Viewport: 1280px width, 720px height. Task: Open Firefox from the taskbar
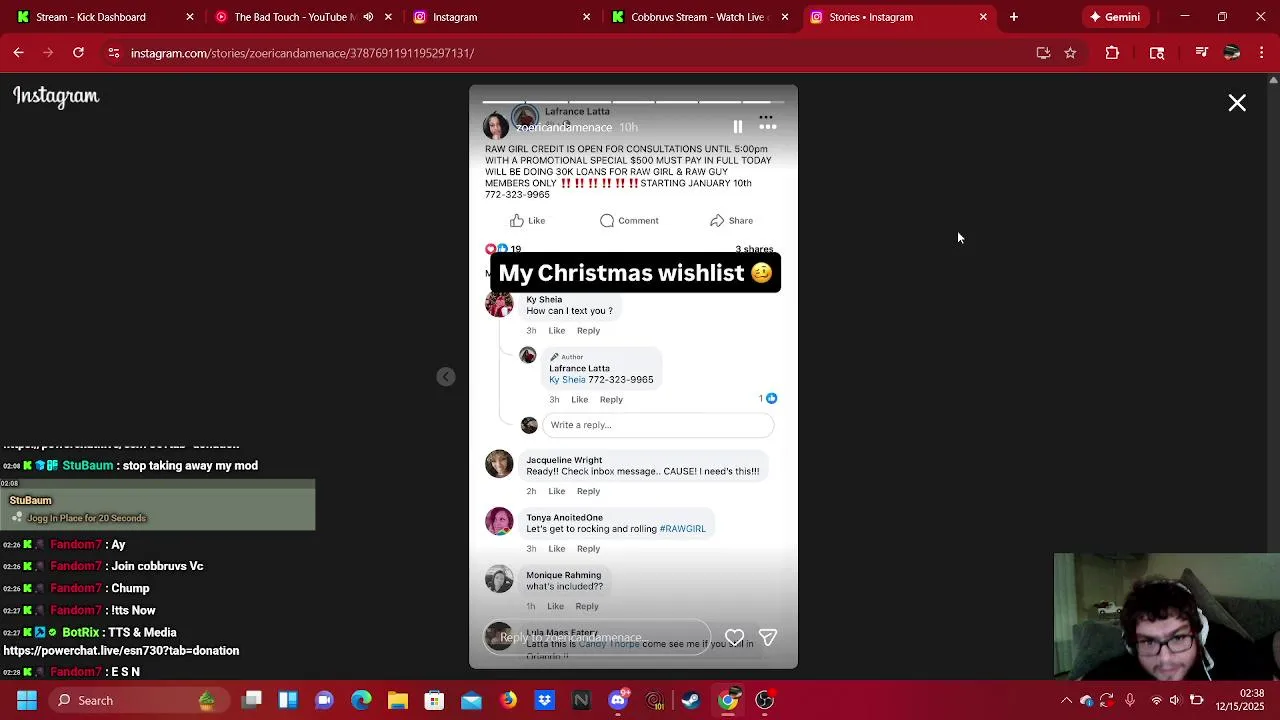[508, 700]
